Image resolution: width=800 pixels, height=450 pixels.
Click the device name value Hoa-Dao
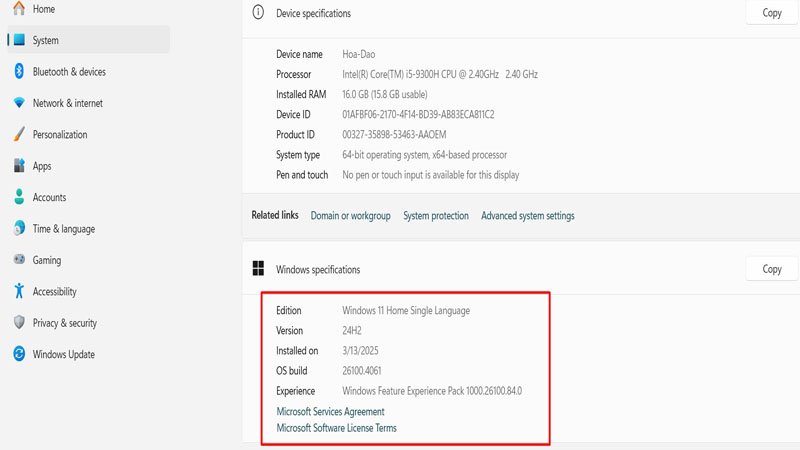(x=359, y=54)
